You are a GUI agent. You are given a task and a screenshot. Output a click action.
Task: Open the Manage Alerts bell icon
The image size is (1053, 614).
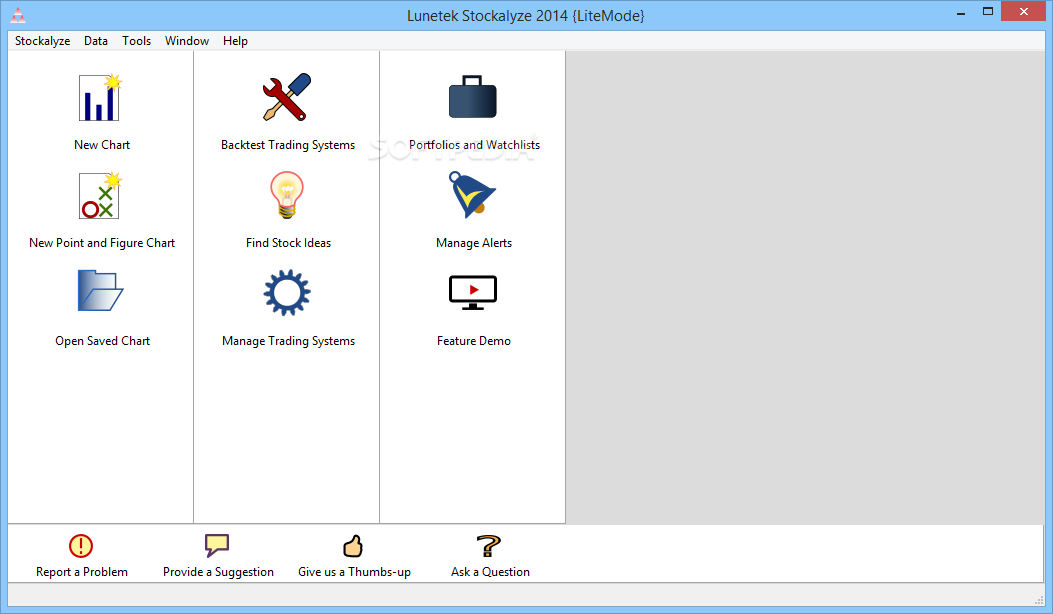[x=471, y=195]
